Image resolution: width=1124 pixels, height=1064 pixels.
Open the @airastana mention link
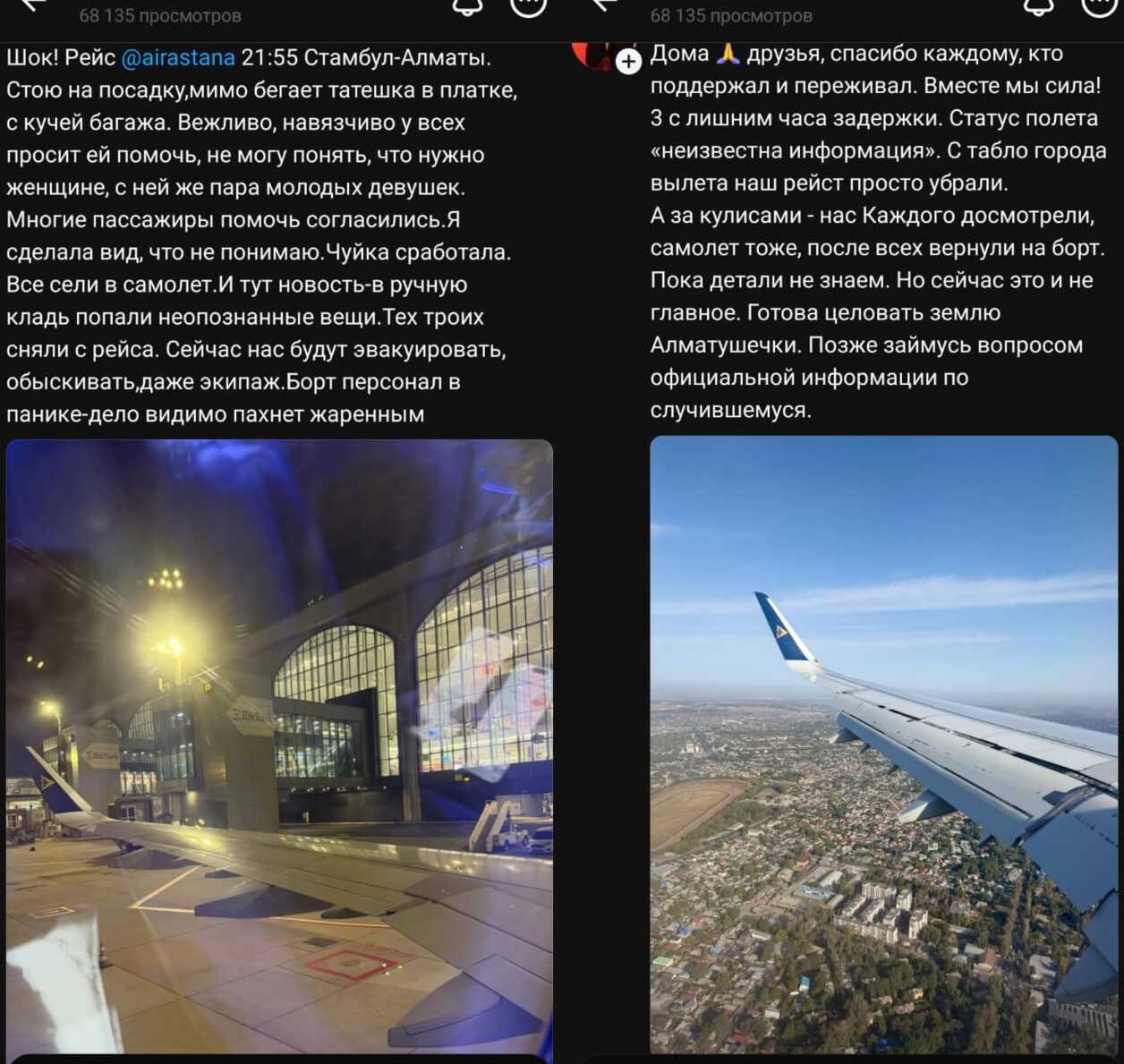pos(177,57)
